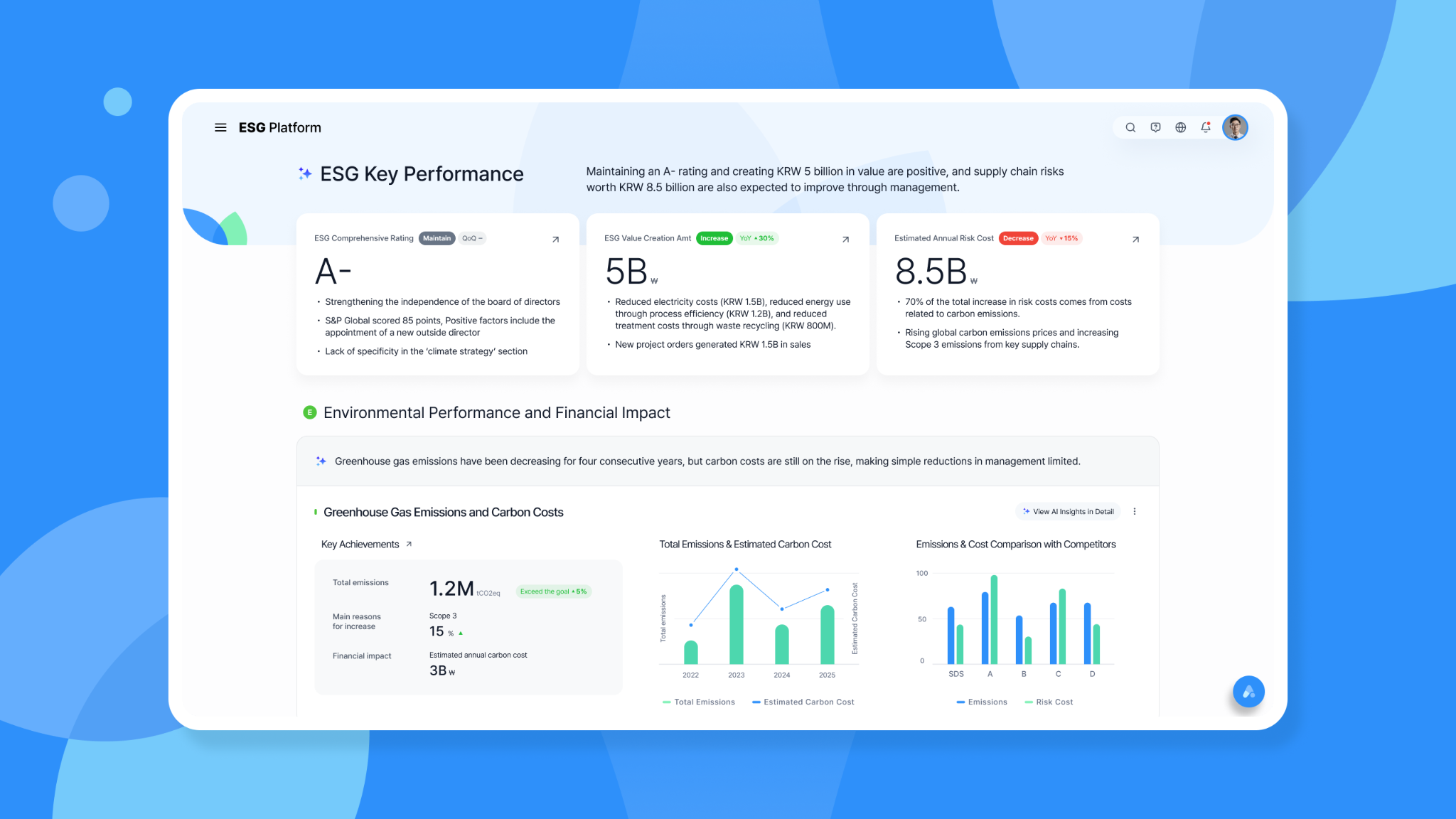
Task: Launch the floating AI assistant button
Action: (x=1248, y=691)
